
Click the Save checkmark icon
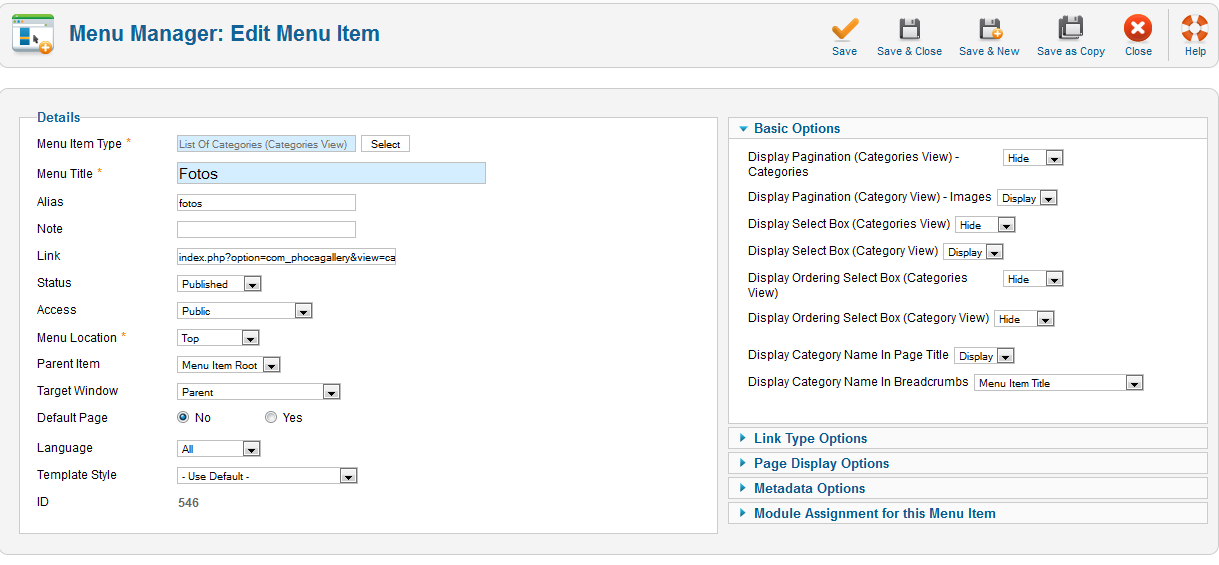[x=844, y=29]
